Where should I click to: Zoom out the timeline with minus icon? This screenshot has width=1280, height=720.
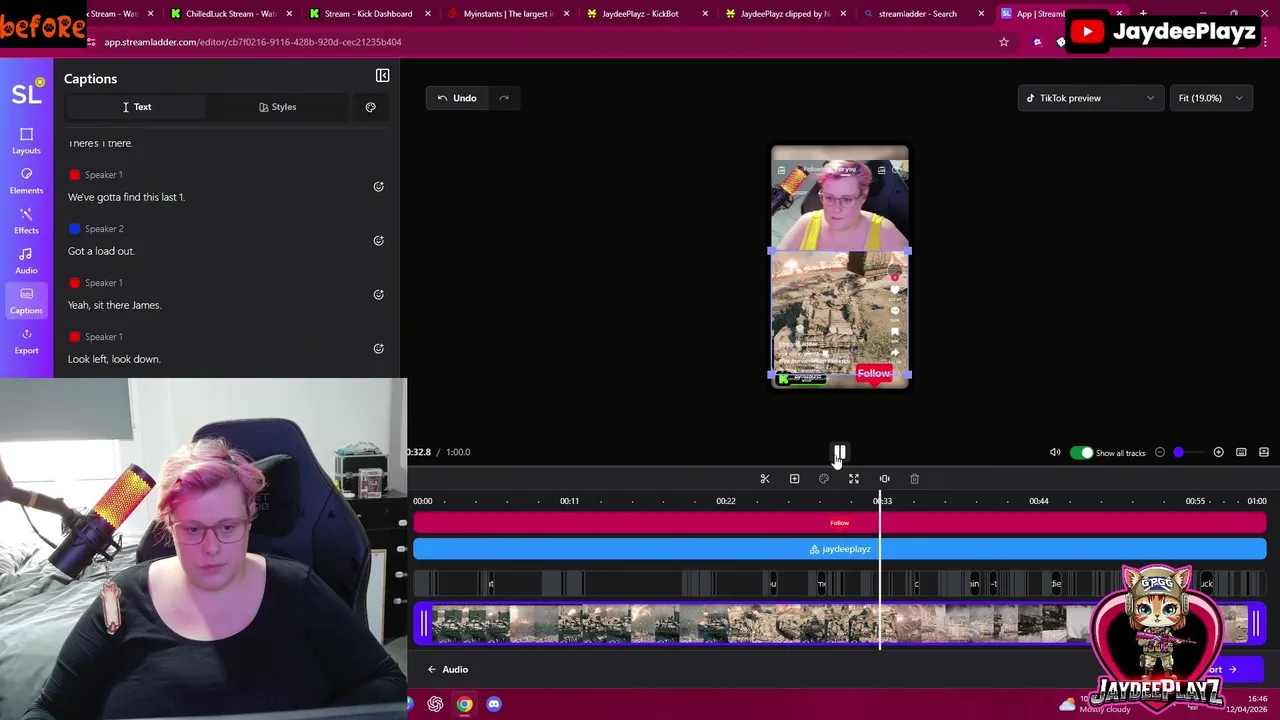point(1160,453)
